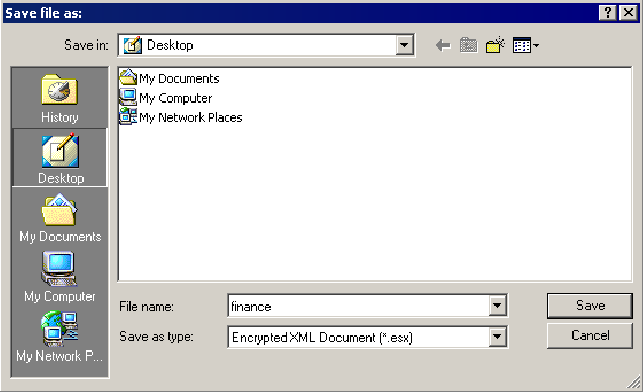Open My Network Places in the places bar
This screenshot has height=392, width=643.
60,337
